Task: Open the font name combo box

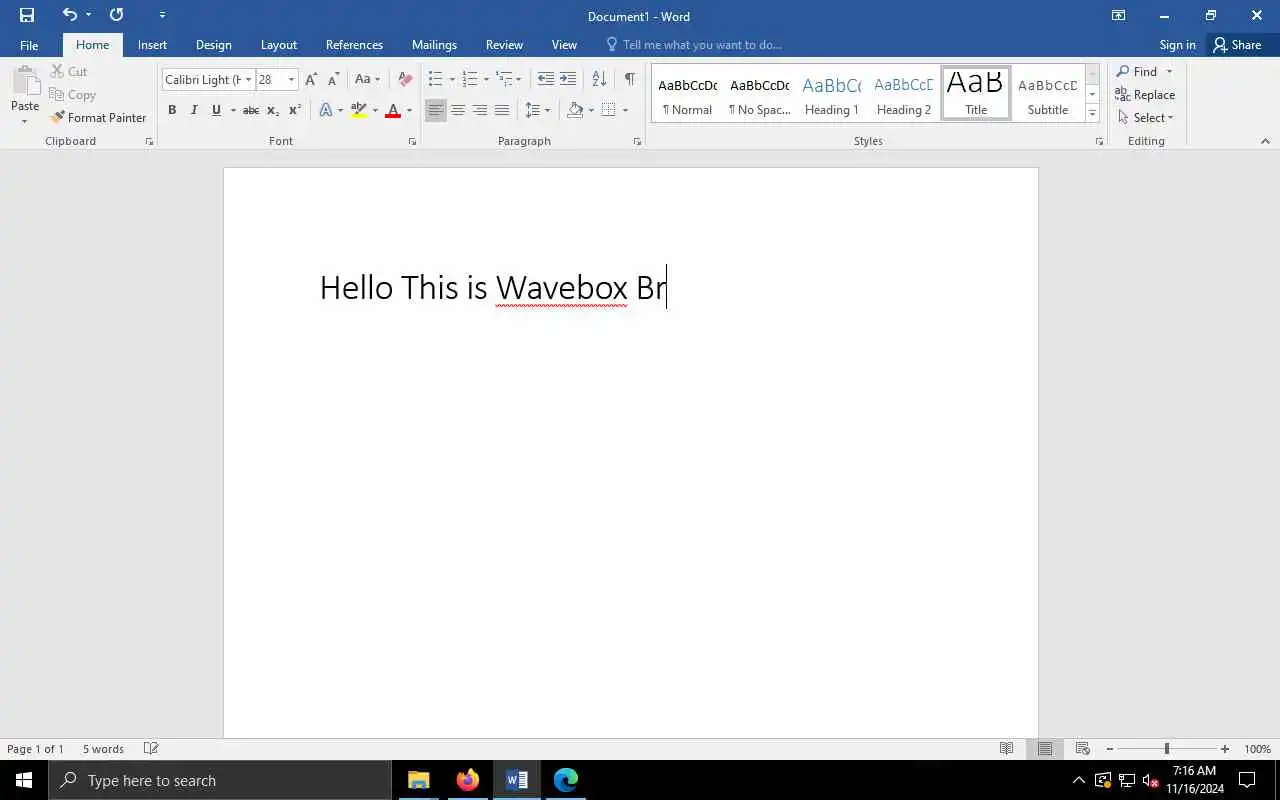Action: click(x=208, y=80)
